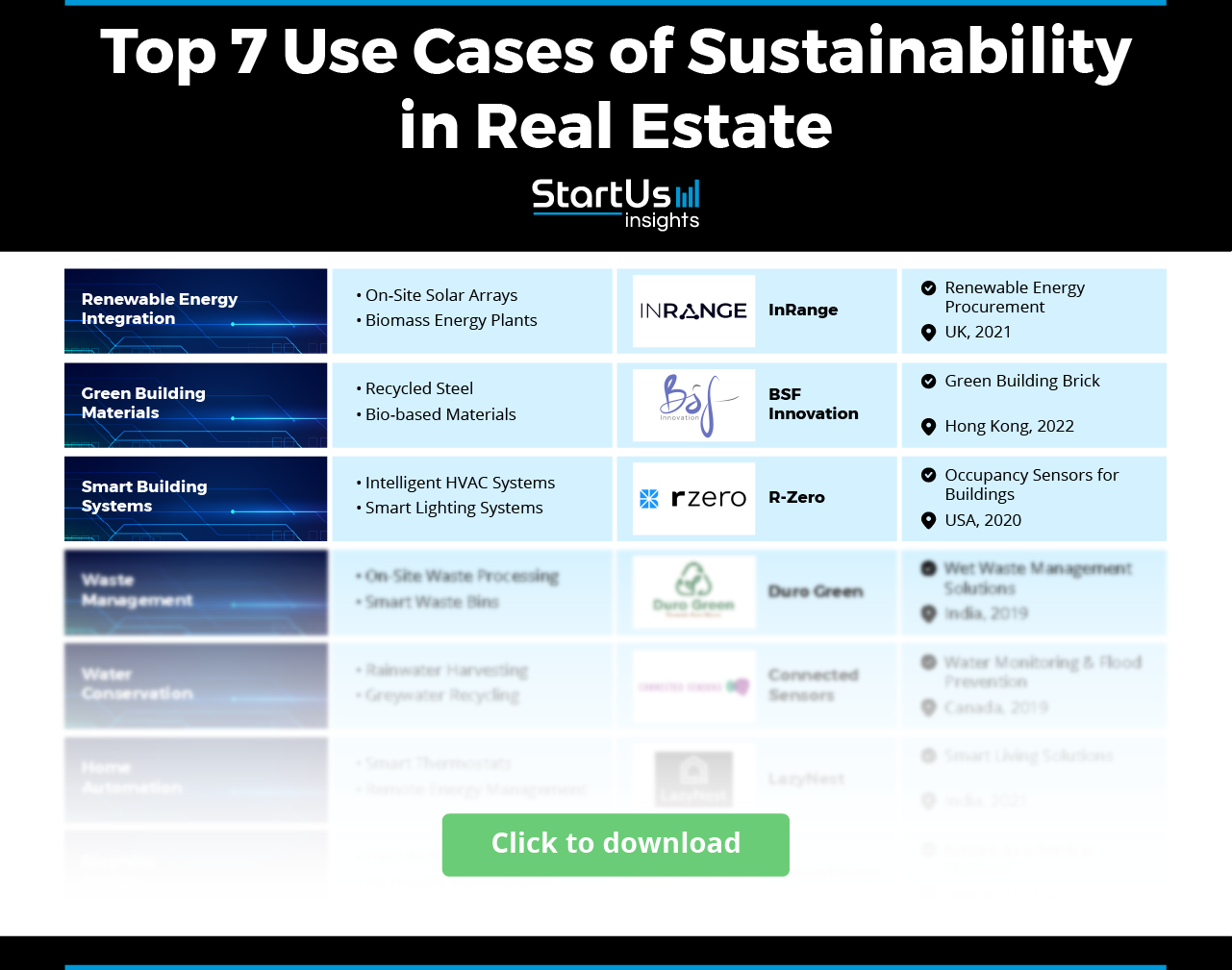Click location pin beside 'UK, 2021'
The image size is (1232, 970).
tap(928, 333)
